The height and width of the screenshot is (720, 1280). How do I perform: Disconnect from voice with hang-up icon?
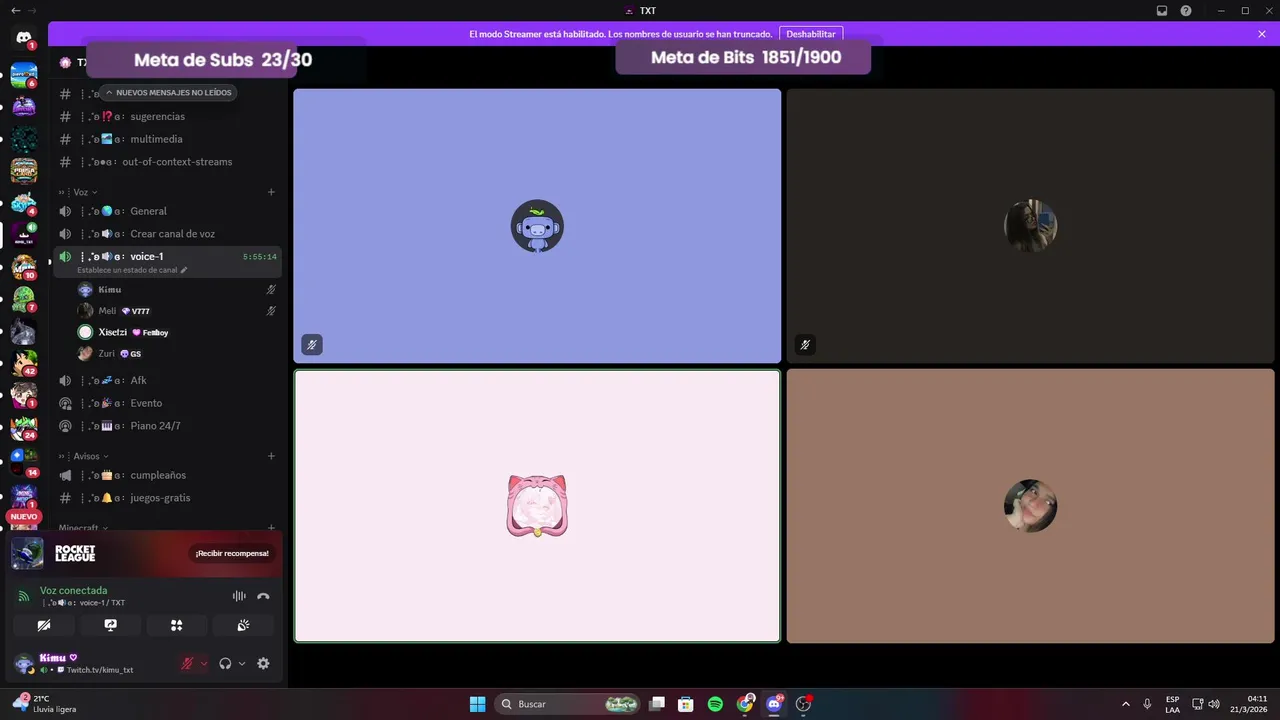pyautogui.click(x=263, y=596)
